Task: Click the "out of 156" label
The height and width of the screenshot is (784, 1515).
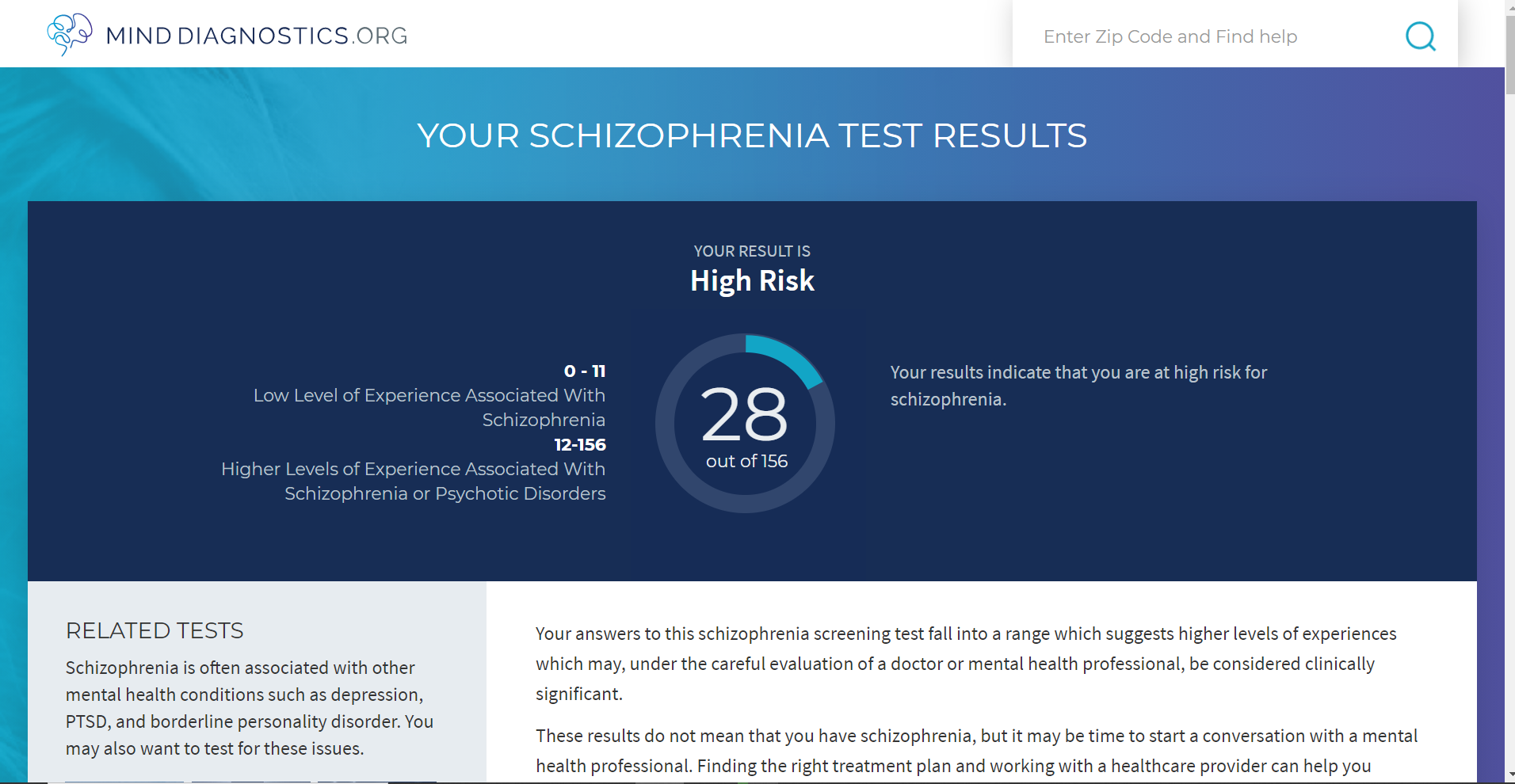Action: pos(746,461)
